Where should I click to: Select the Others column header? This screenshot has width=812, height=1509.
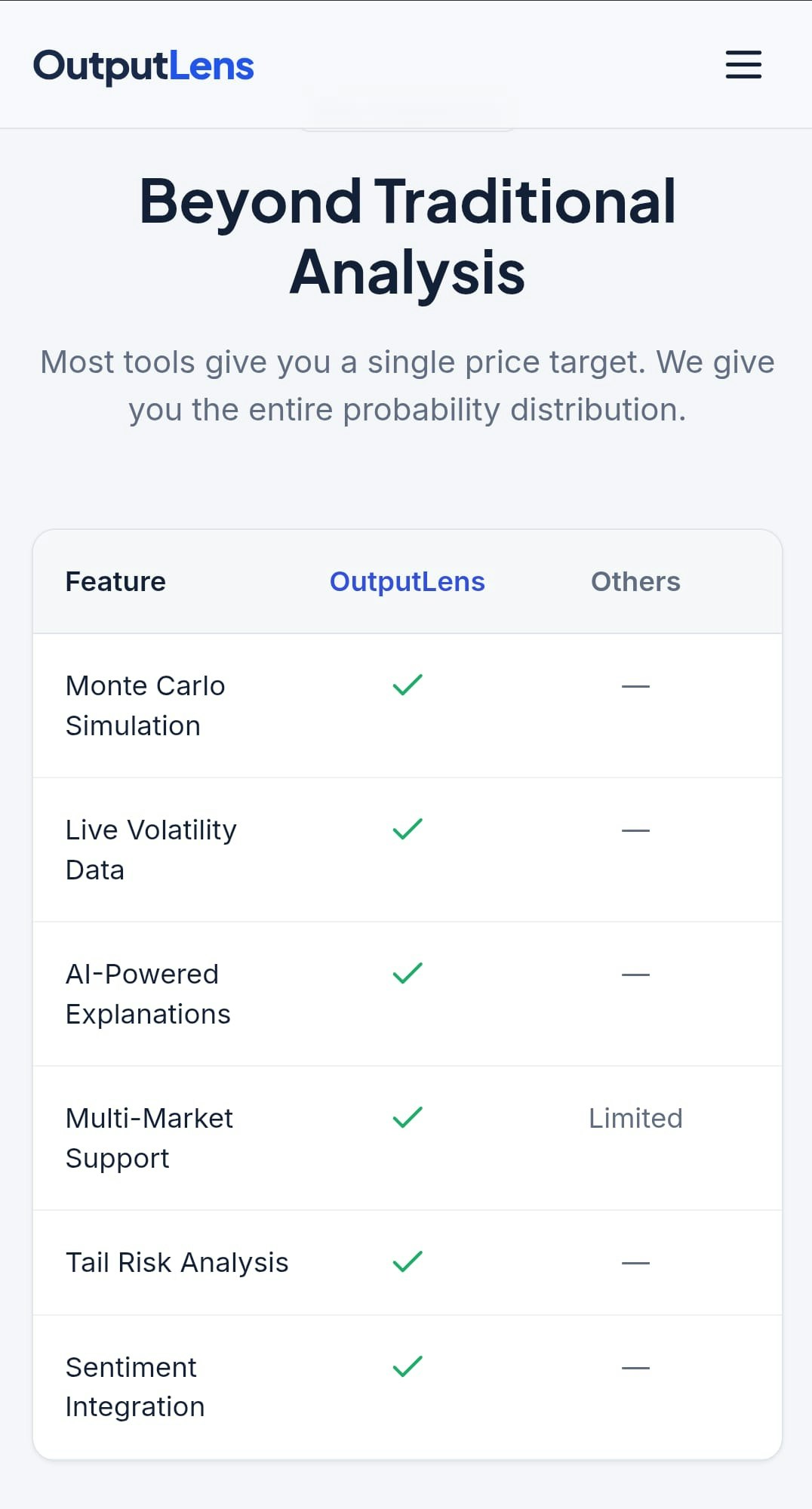point(635,581)
